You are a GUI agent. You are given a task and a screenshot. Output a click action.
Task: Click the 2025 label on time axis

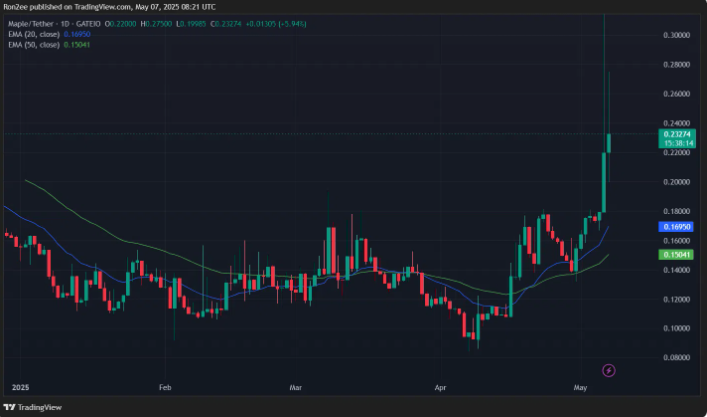pos(20,387)
